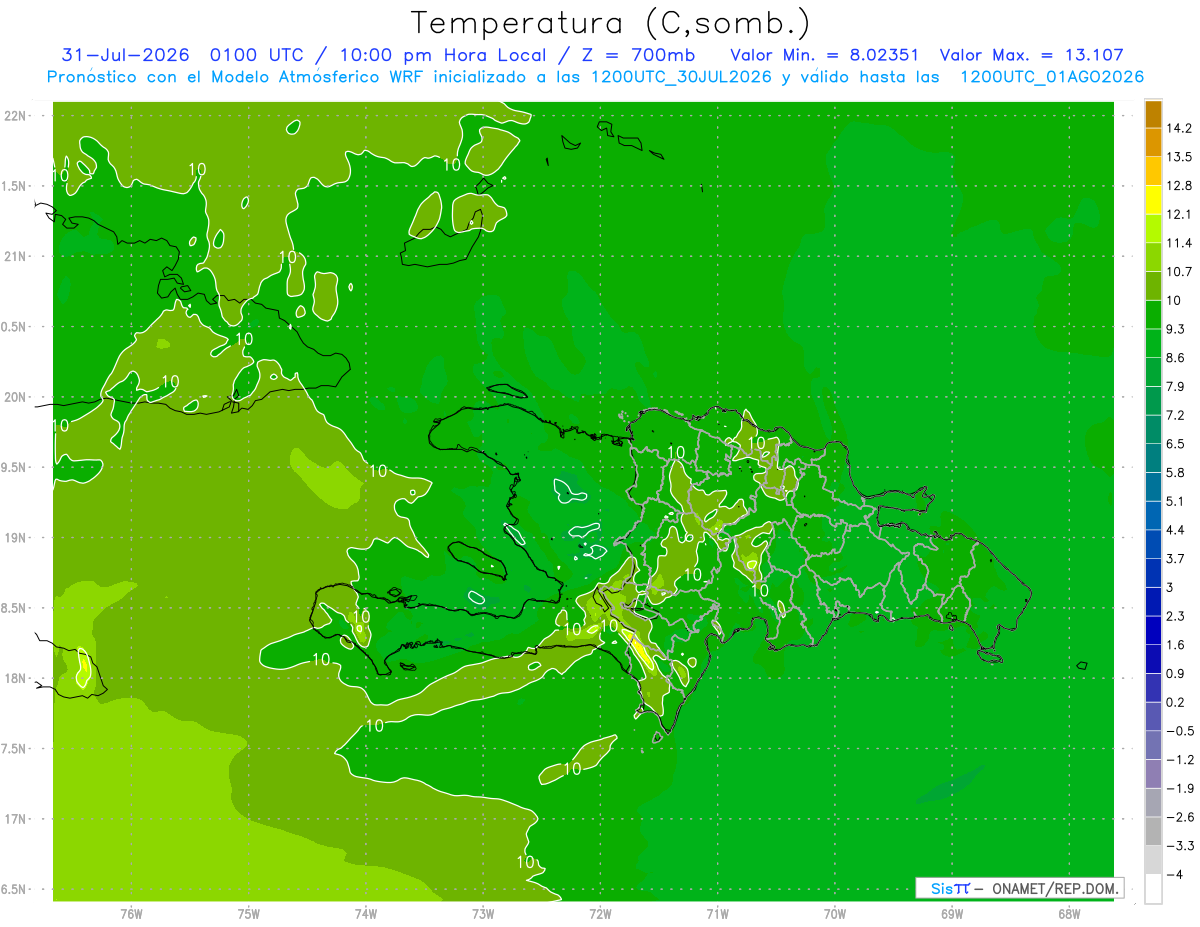Click the '9.3' colorbar label

(1176, 329)
